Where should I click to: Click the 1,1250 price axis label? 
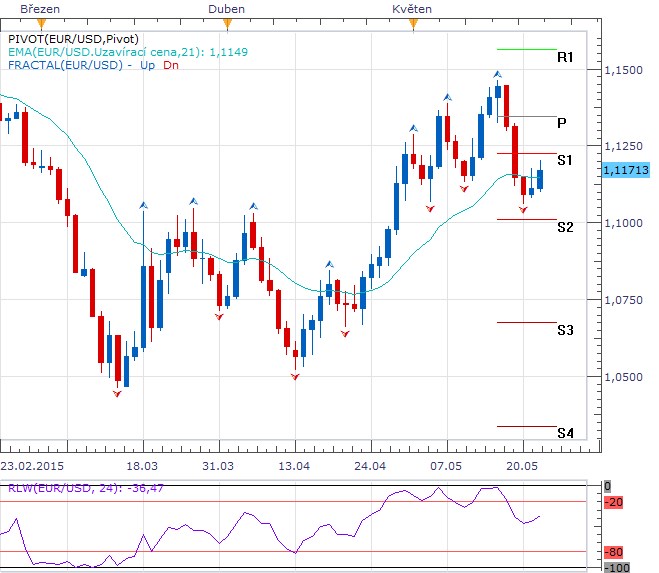click(x=623, y=146)
